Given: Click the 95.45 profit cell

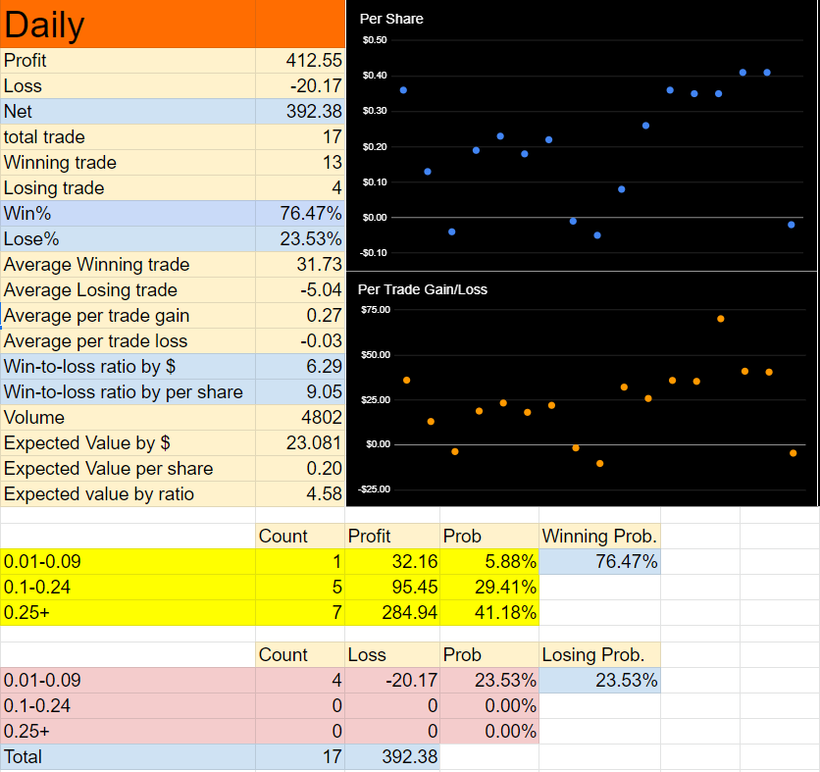Looking at the screenshot, I should (x=391, y=587).
